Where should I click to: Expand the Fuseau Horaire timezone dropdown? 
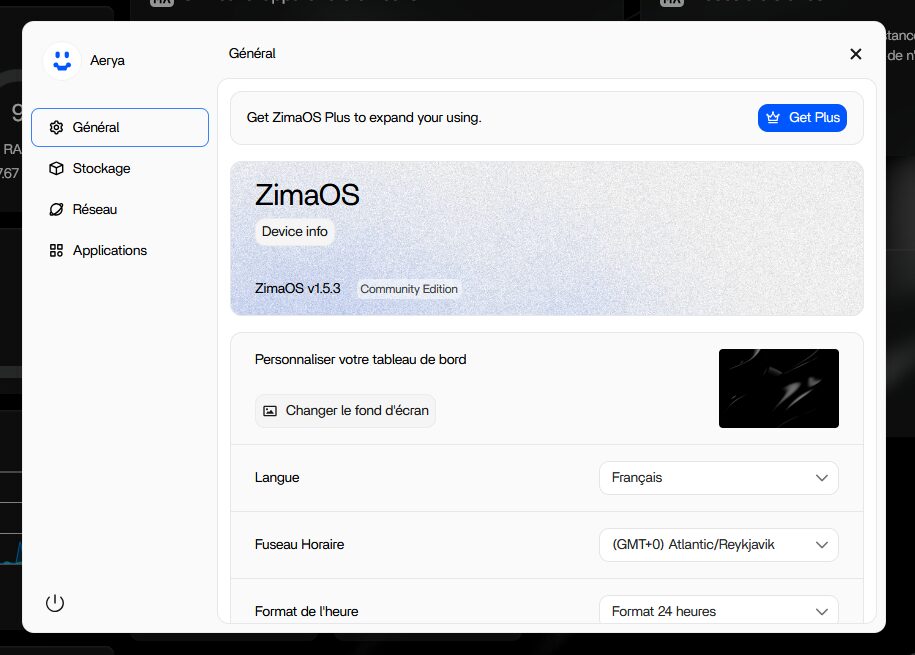click(x=718, y=544)
